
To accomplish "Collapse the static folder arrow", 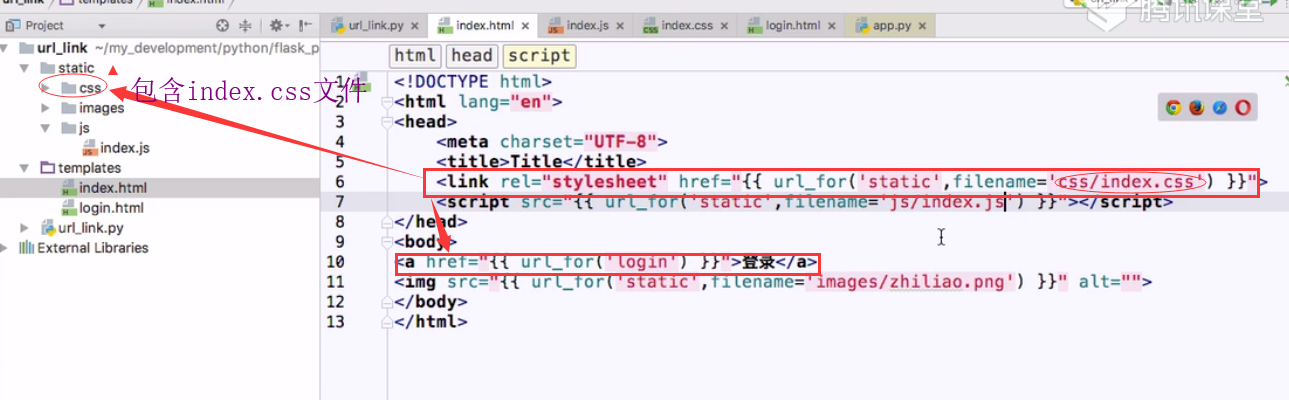I will 25,68.
